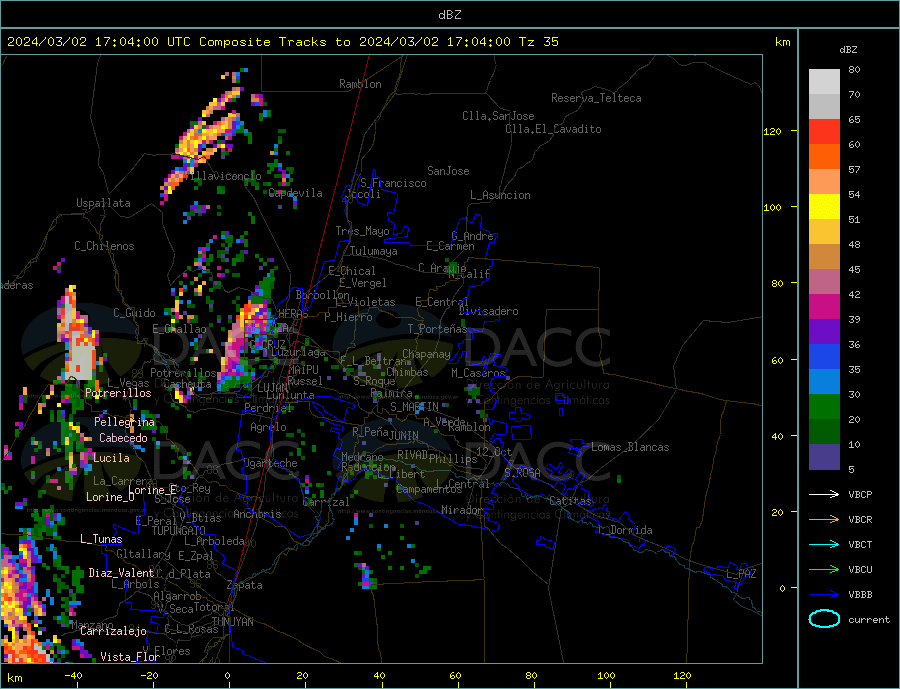This screenshot has height=689, width=900.
Task: Click the L_Asuncion place label
Action: coord(500,195)
